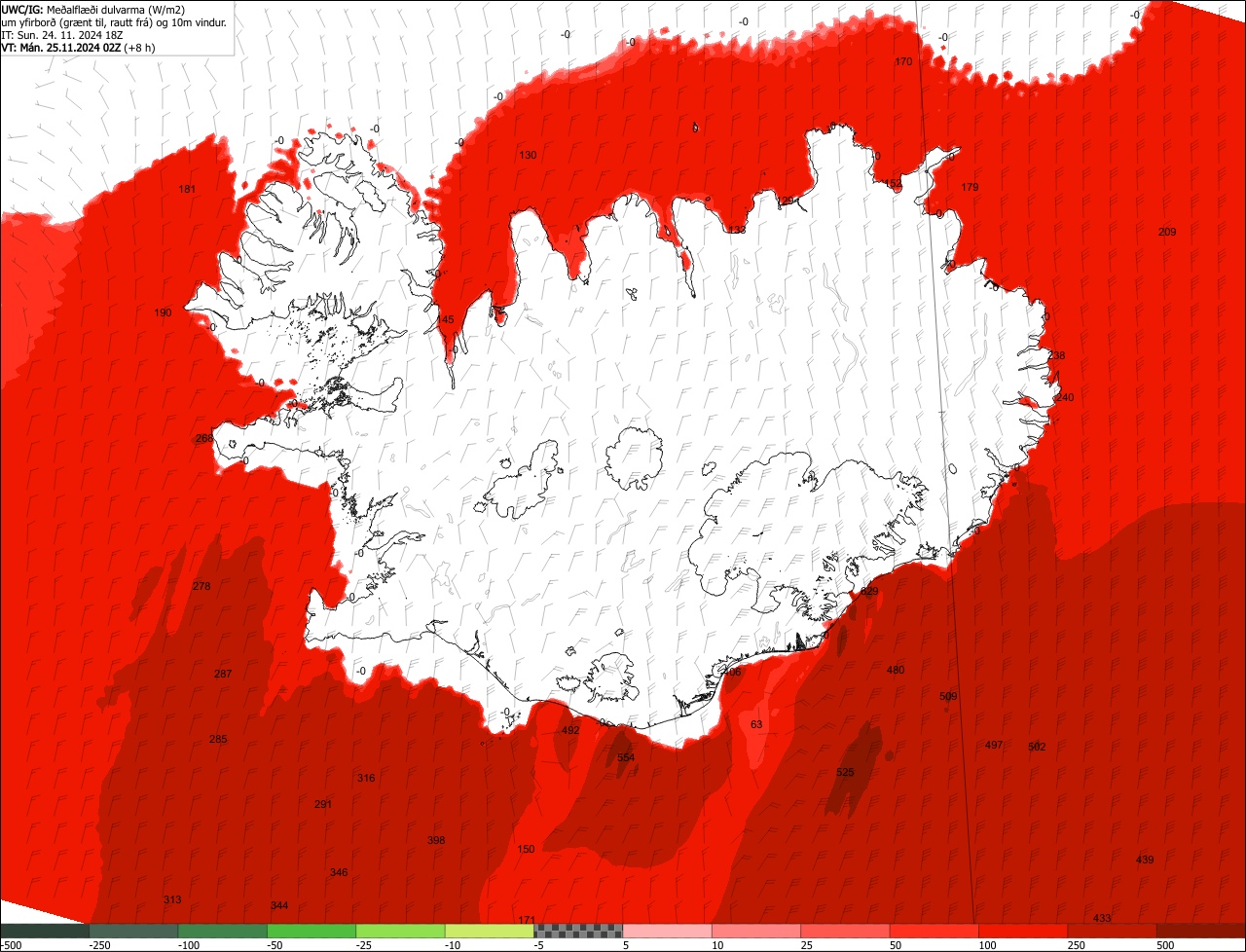Click the flux value '344'
The width and height of the screenshot is (1246, 952).
279,905
